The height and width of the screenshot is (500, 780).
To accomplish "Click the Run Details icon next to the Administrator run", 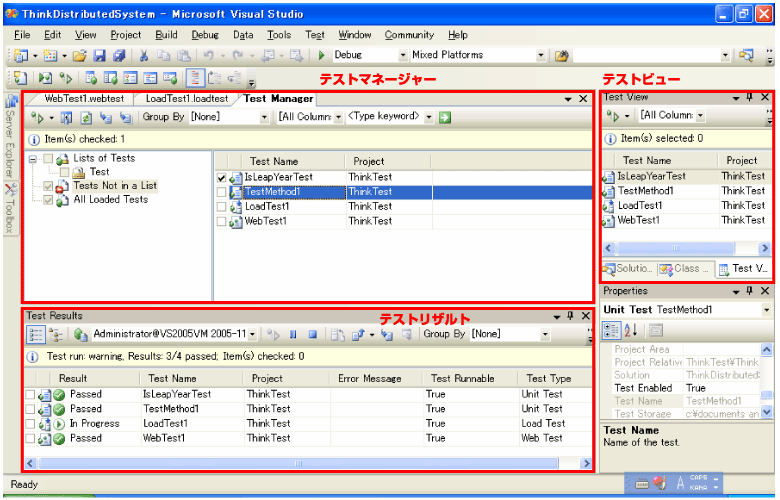I will coord(81,334).
